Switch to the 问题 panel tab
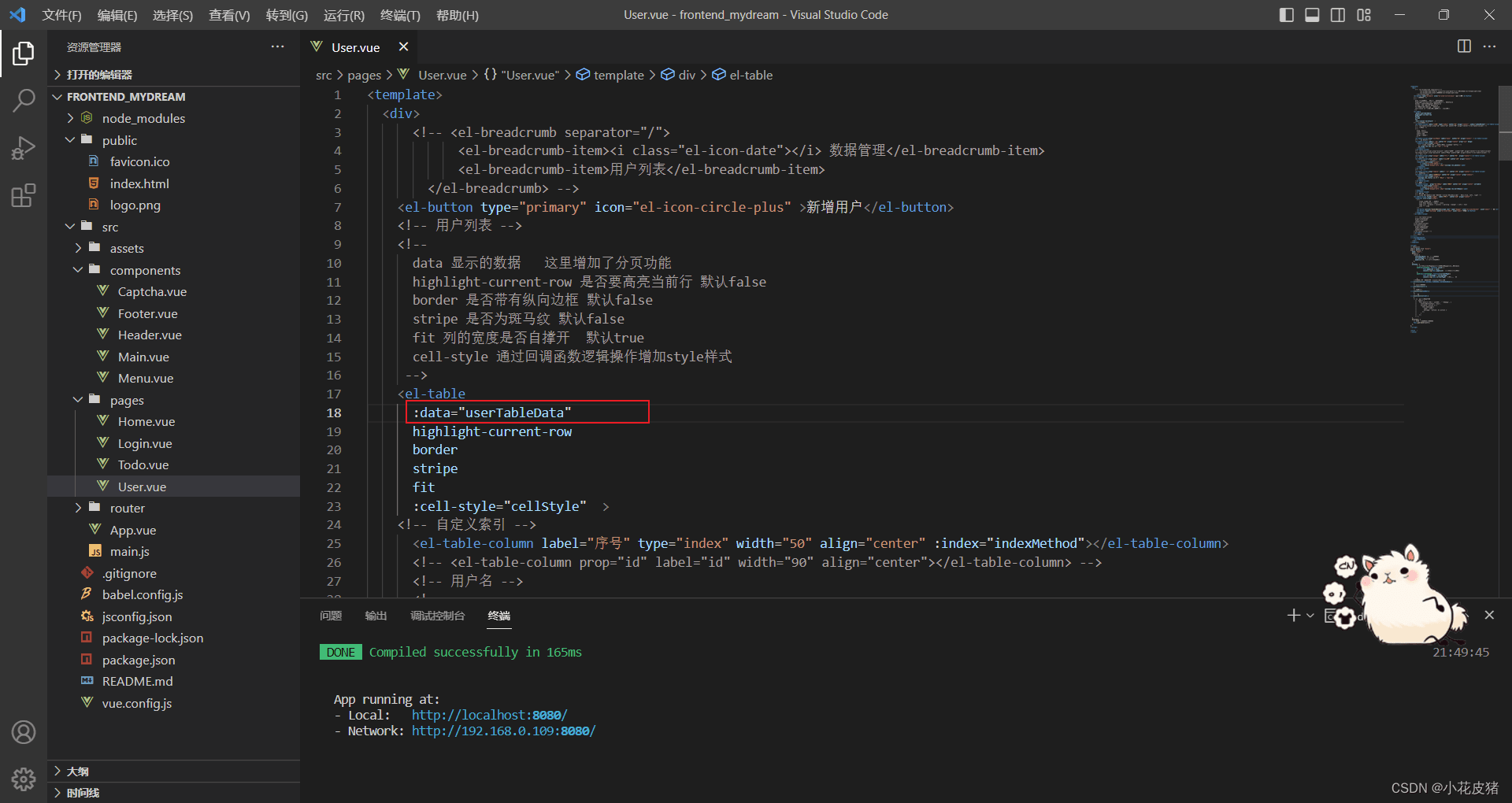Image resolution: width=1512 pixels, height=803 pixels. click(x=331, y=616)
